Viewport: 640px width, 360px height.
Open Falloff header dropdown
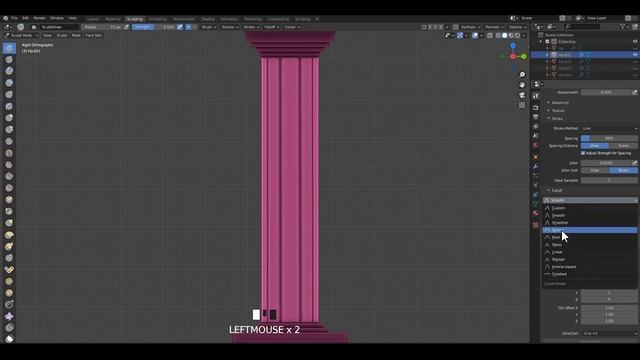271,27
